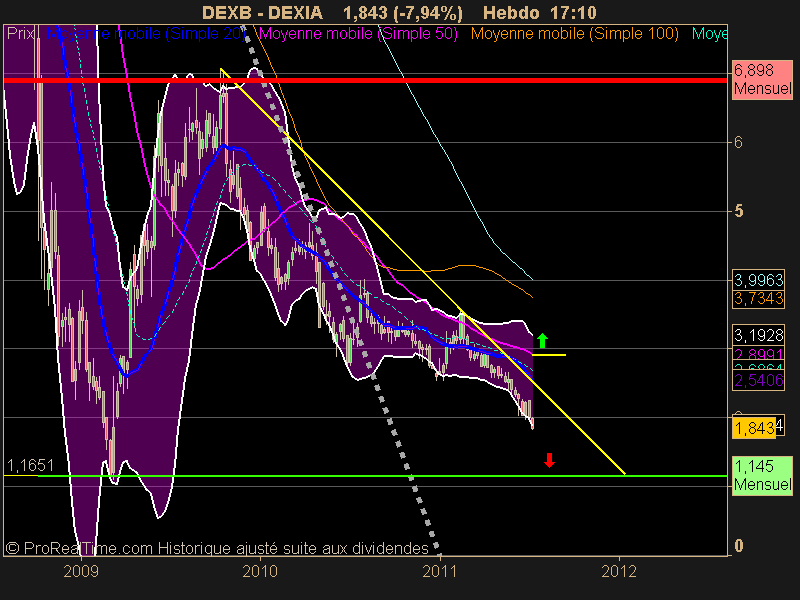
Task: Click the 2010 time axis label
Action: click(260, 571)
